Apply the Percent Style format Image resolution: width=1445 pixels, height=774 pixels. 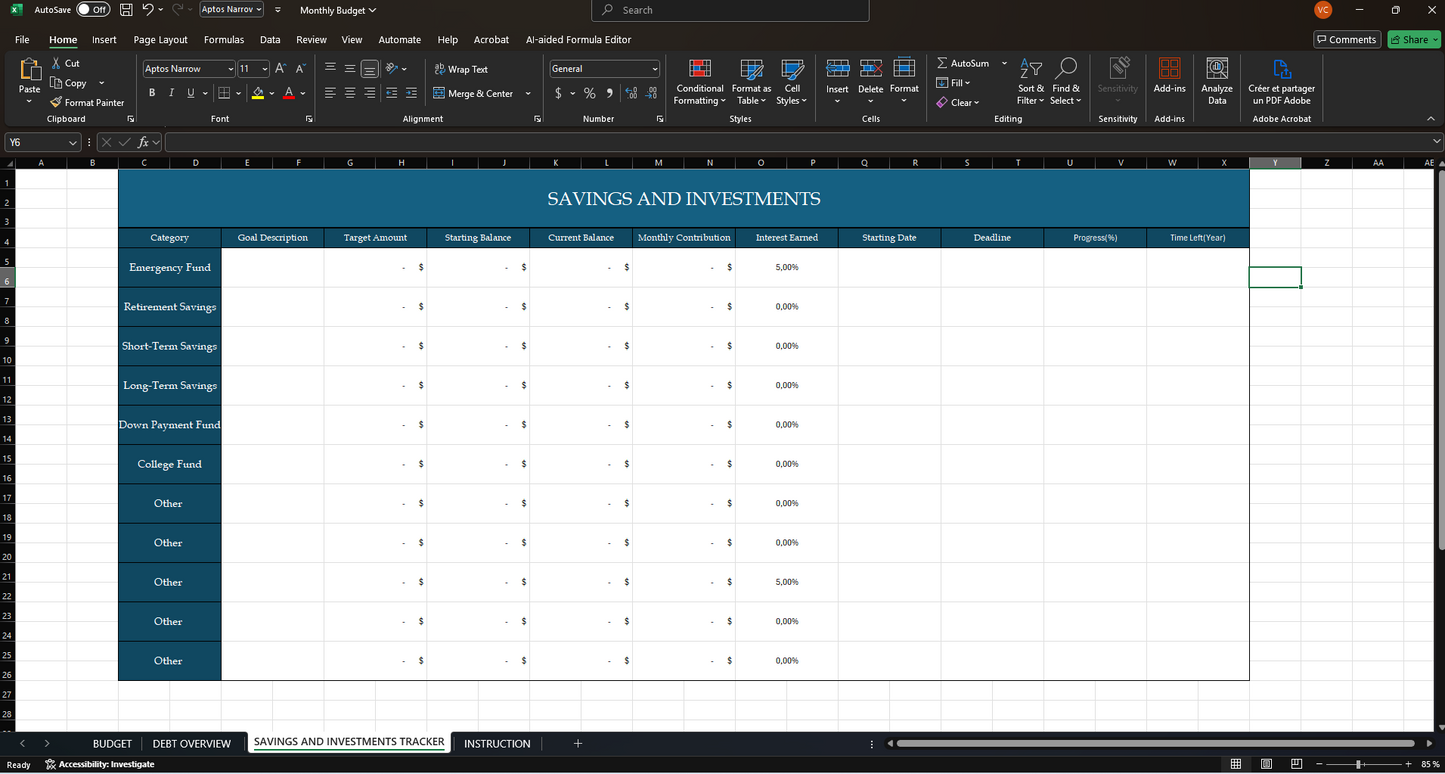pyautogui.click(x=590, y=93)
